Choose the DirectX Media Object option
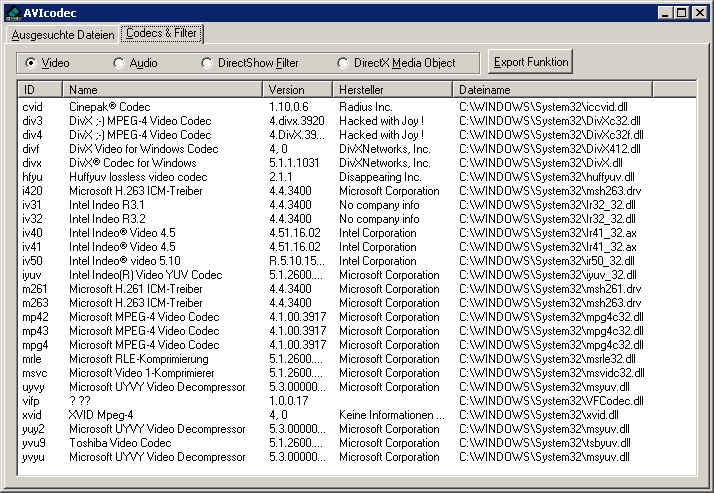Image resolution: width=714 pixels, height=493 pixels. [396, 63]
